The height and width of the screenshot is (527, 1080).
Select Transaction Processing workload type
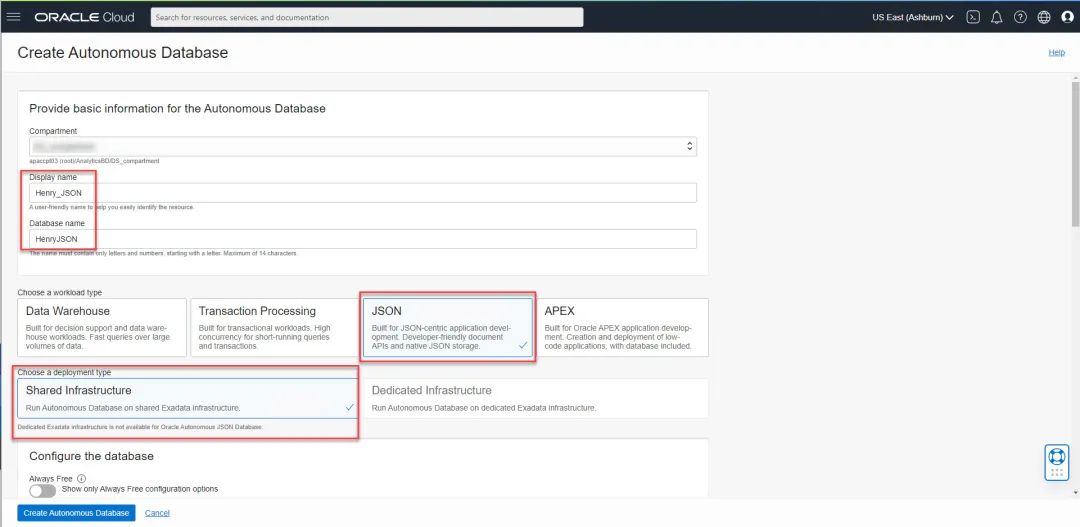[275, 327]
